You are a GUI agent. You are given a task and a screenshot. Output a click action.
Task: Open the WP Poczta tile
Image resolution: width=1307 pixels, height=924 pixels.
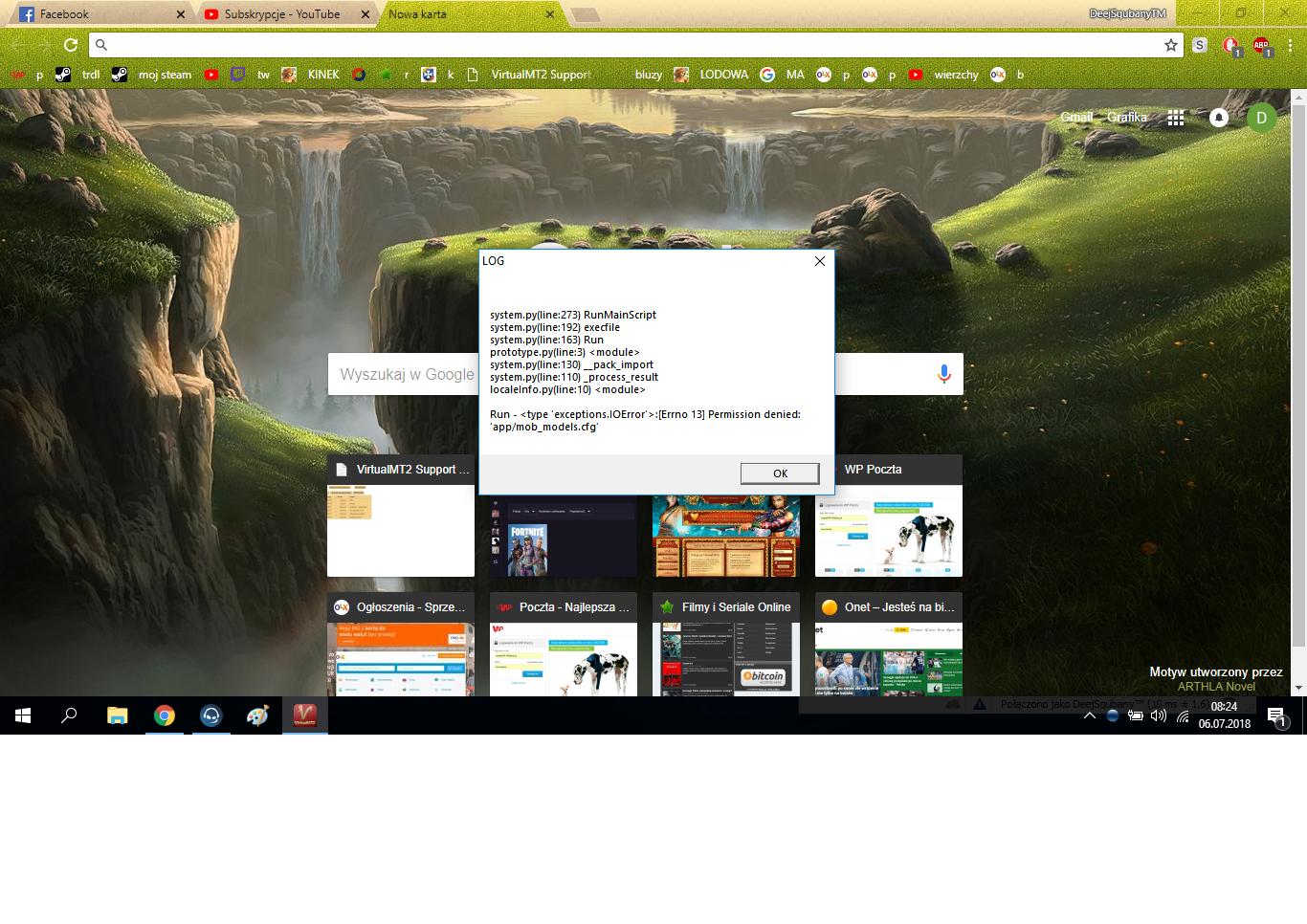click(889, 516)
